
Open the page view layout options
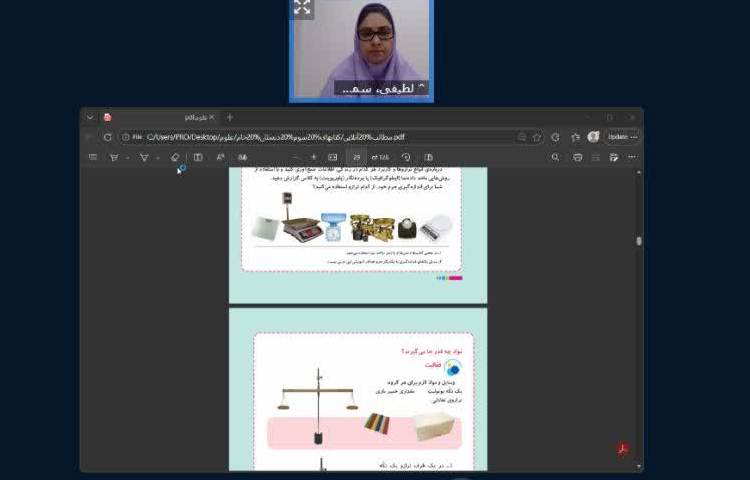[429, 157]
